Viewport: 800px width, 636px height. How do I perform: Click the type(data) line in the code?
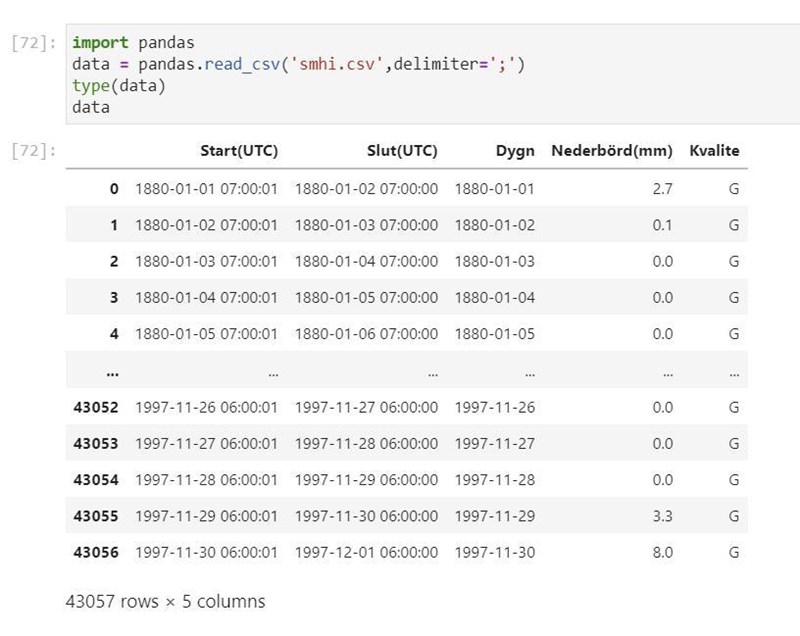click(x=119, y=86)
